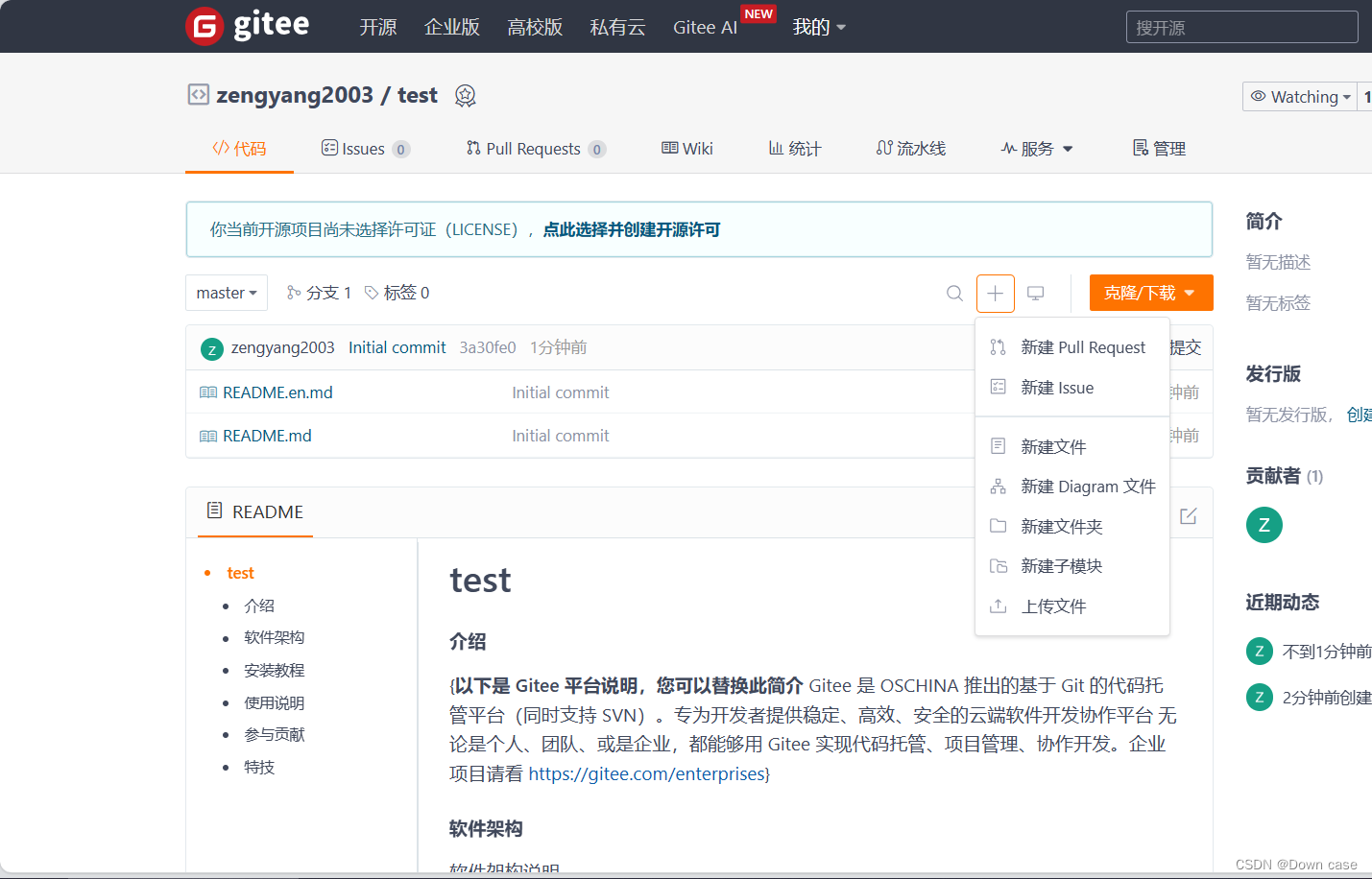The width and height of the screenshot is (1372, 879).
Task: Select 新建 Issue menu entry
Action: pyautogui.click(x=1072, y=388)
